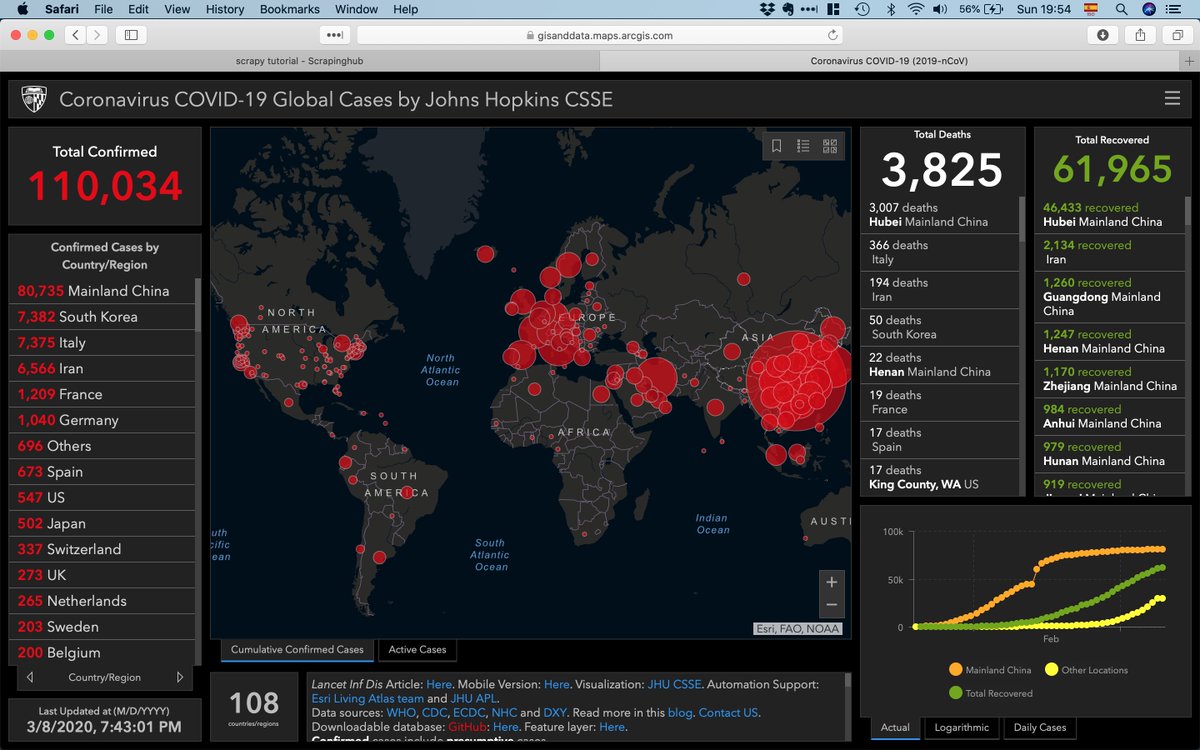Image resolution: width=1200 pixels, height=750 pixels.
Task: Select Iran in confirmed cases list
Action: [x=102, y=369]
